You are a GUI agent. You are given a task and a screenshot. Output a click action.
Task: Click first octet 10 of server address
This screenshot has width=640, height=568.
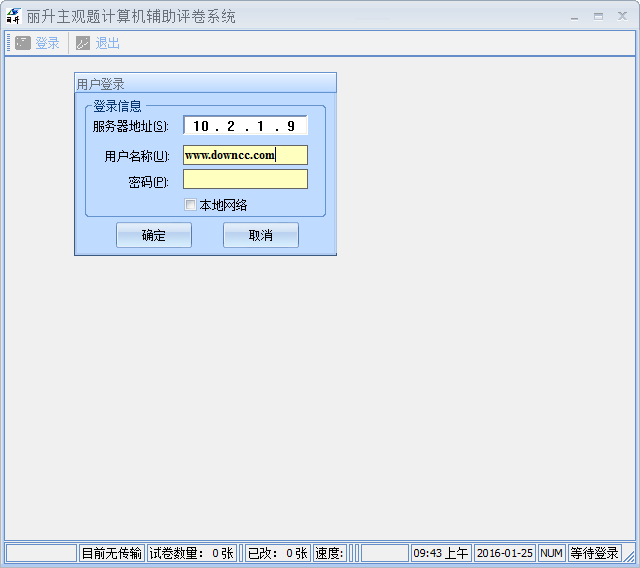[201, 126]
